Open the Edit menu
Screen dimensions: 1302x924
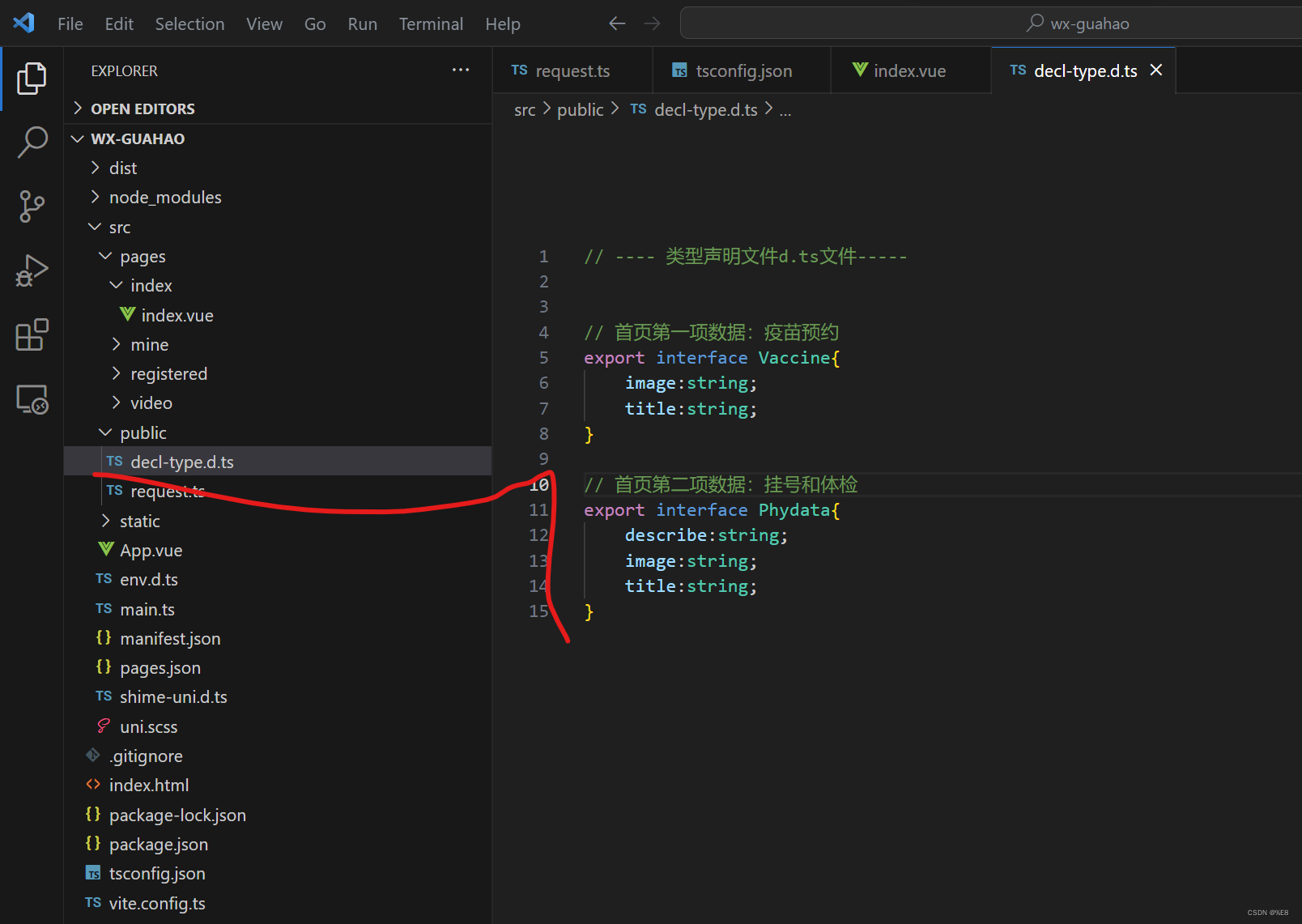119,23
